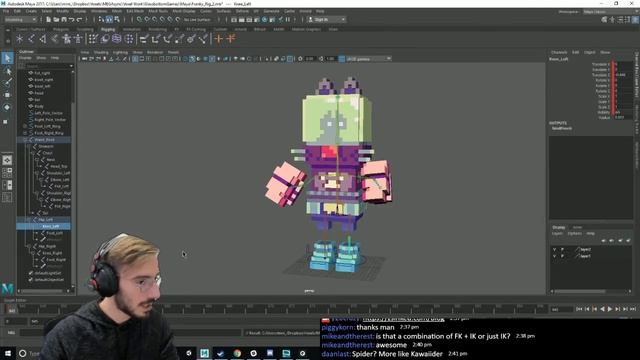Open the File menu

[x=6, y=11]
